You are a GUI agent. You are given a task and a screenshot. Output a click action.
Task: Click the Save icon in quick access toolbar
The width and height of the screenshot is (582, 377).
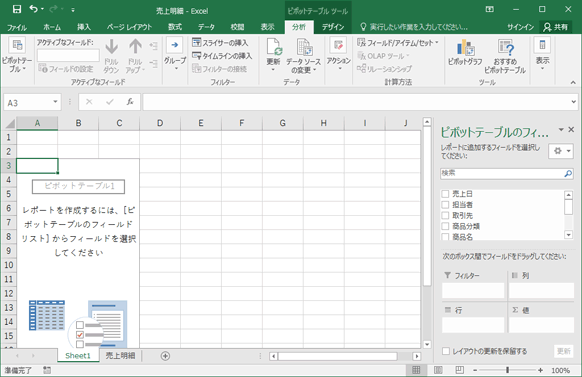coord(17,9)
